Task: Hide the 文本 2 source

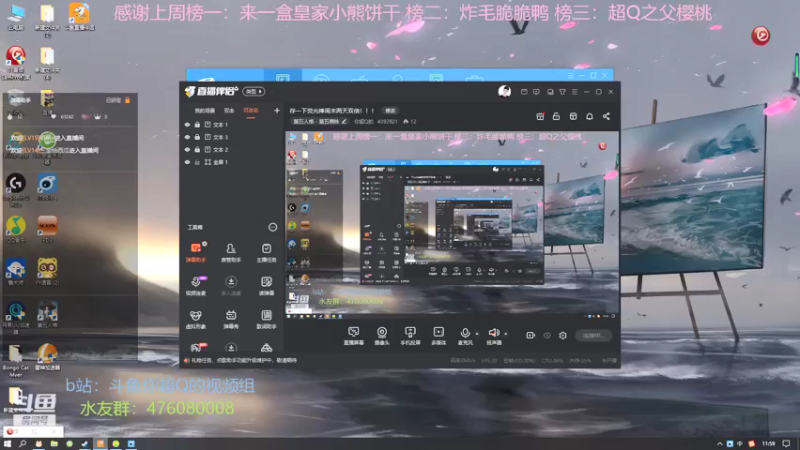Action: click(187, 149)
